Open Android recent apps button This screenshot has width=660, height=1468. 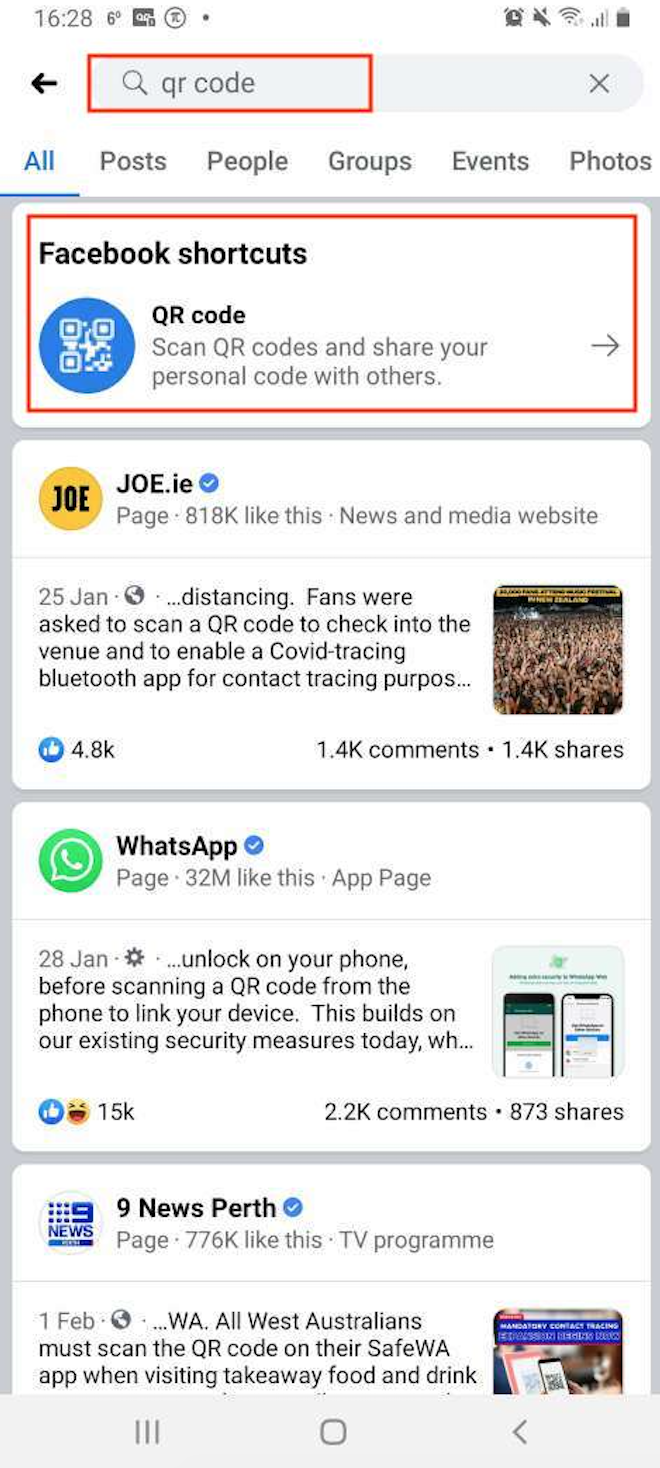[x=147, y=1432]
